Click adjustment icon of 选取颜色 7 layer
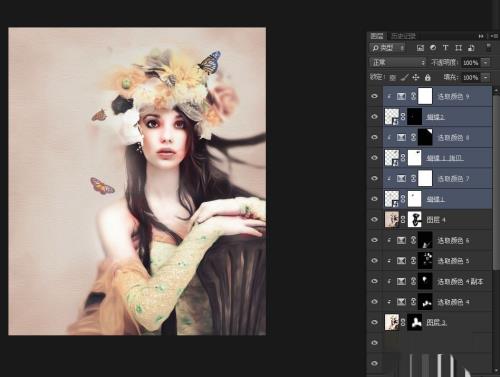This screenshot has height=377, width=500. pyautogui.click(x=401, y=179)
